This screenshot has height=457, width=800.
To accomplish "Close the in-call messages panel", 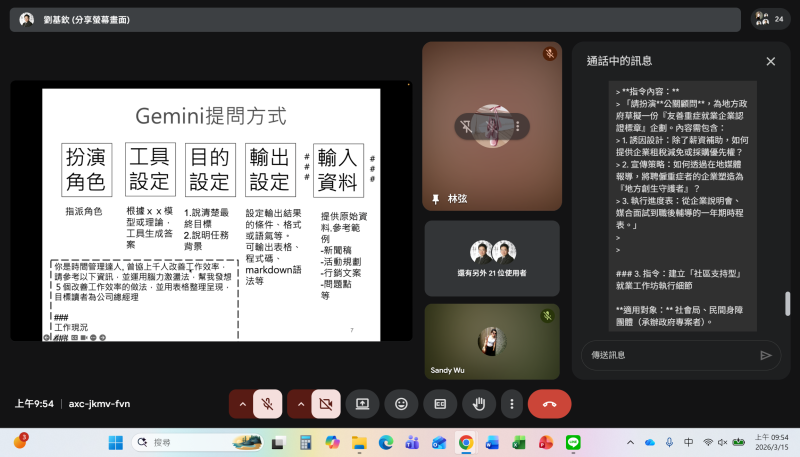I will (x=770, y=61).
